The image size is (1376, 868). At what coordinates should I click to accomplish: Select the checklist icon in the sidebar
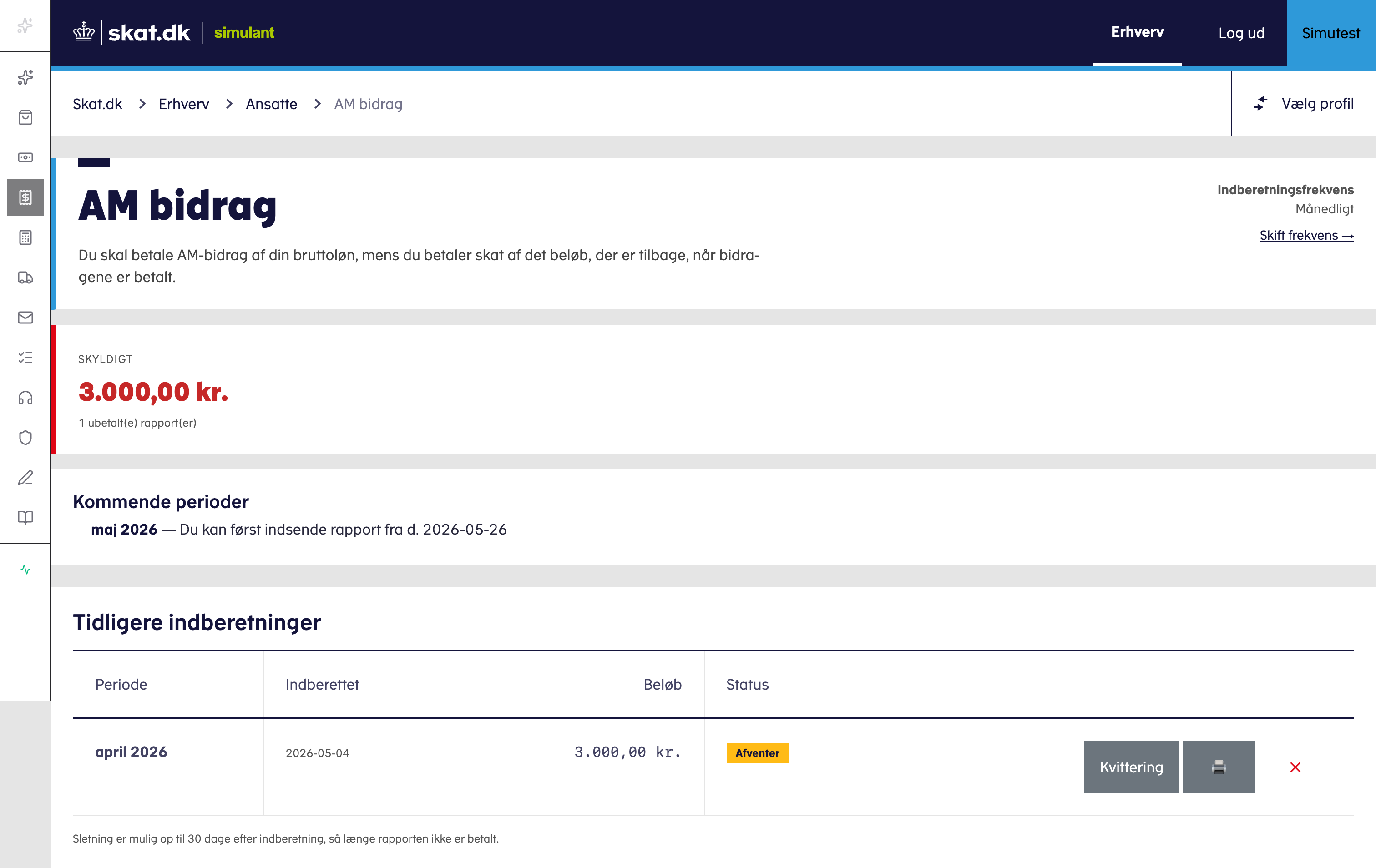25,358
